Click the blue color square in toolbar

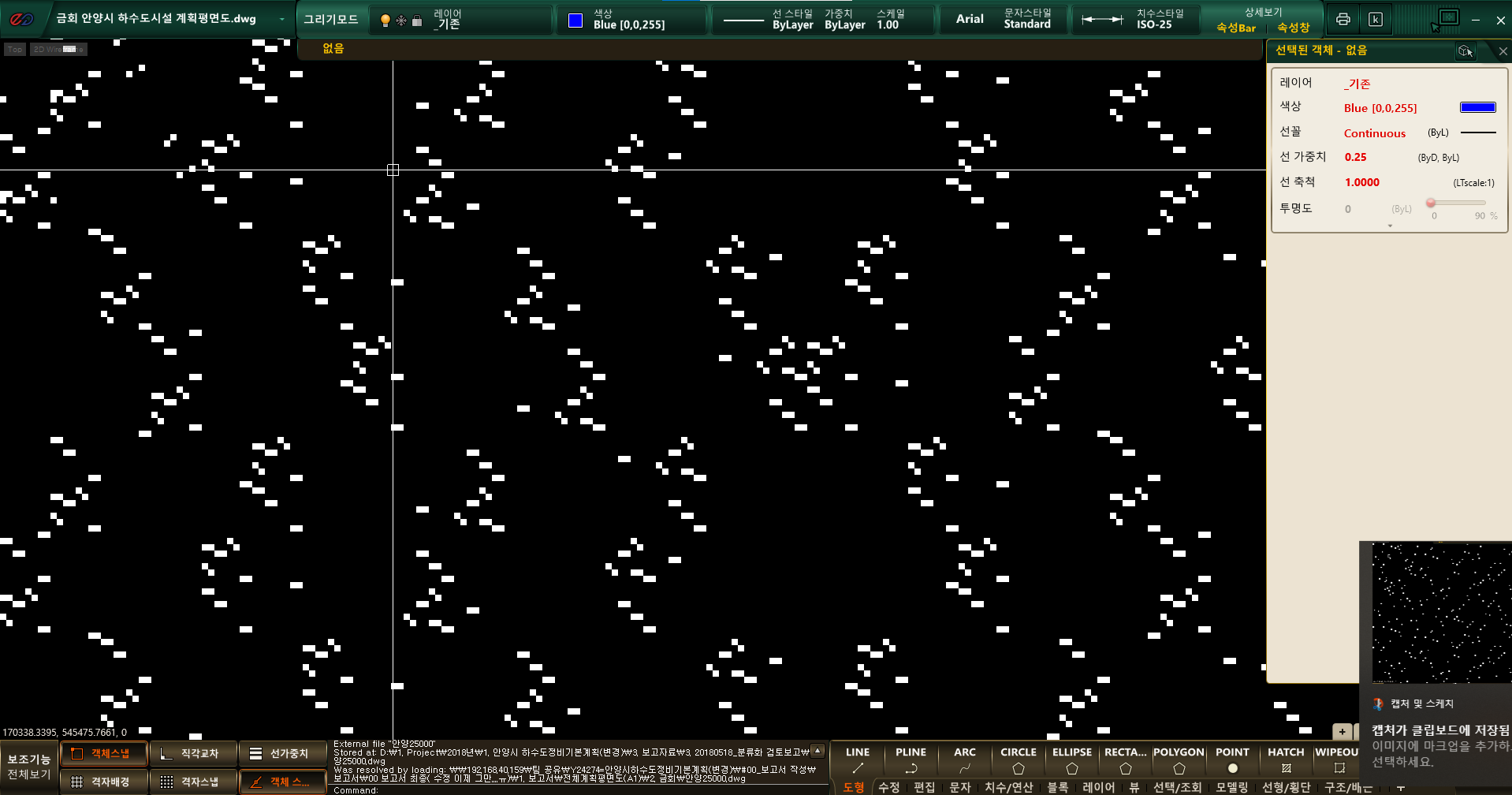(x=575, y=20)
